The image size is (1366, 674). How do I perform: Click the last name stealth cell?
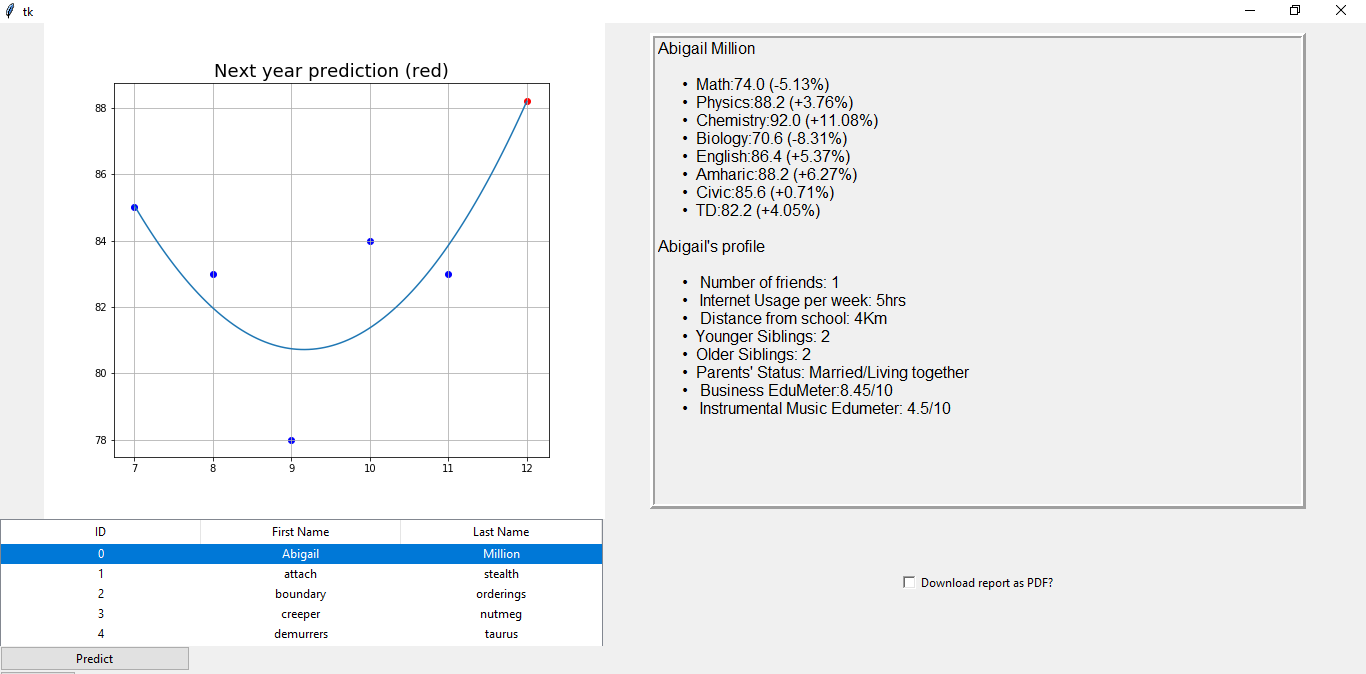[501, 574]
